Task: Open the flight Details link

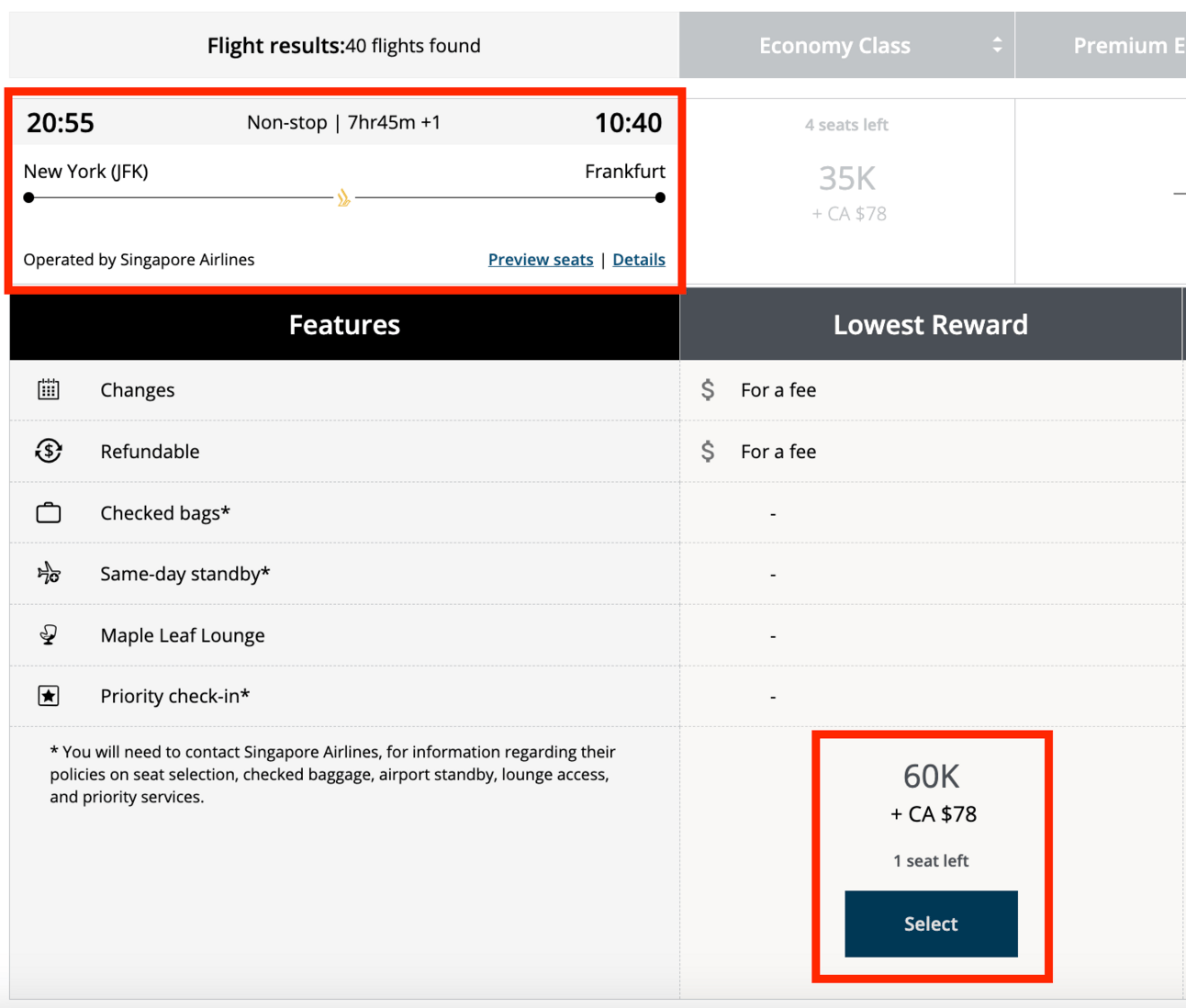Action: coord(639,260)
